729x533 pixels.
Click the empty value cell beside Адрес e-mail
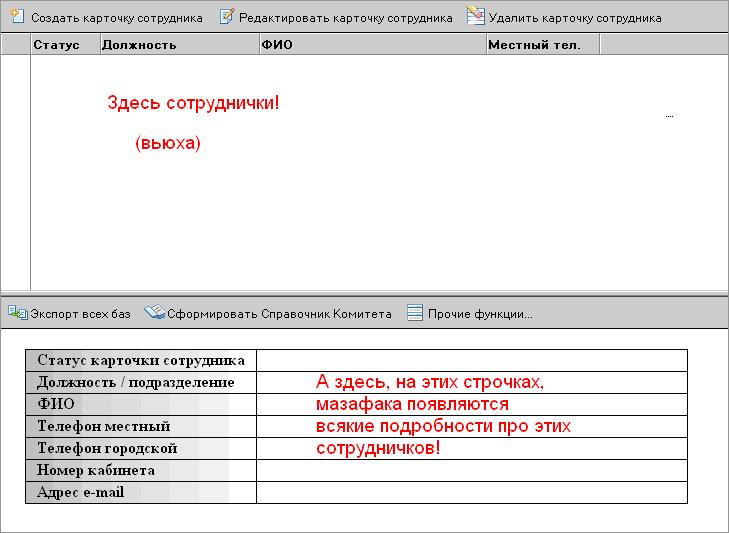[x=472, y=492]
